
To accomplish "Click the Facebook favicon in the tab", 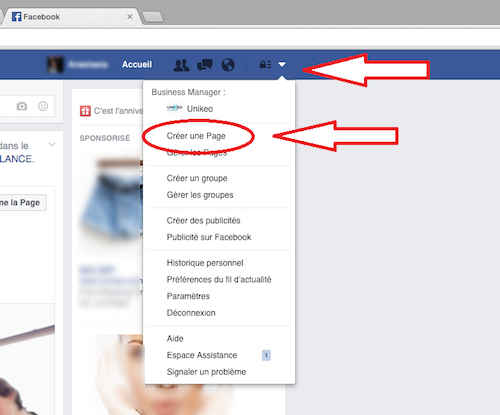I will (x=16, y=17).
